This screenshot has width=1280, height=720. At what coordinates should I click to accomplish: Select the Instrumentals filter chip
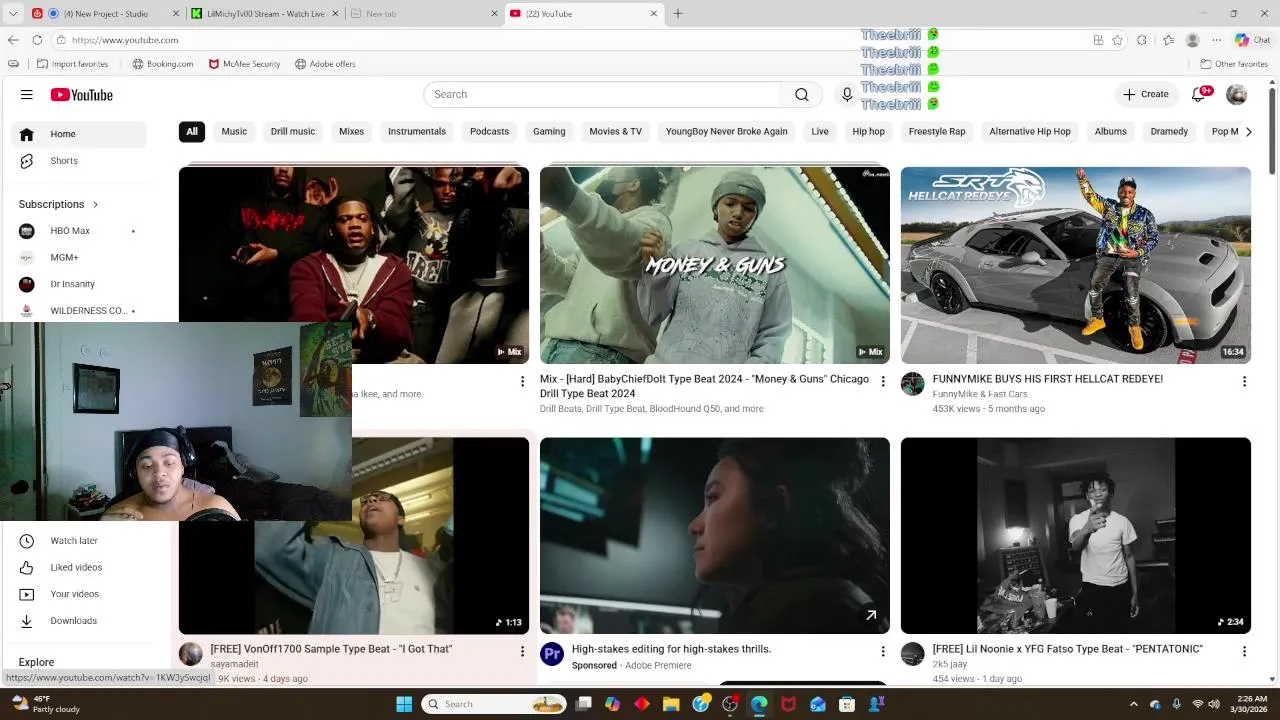(417, 132)
